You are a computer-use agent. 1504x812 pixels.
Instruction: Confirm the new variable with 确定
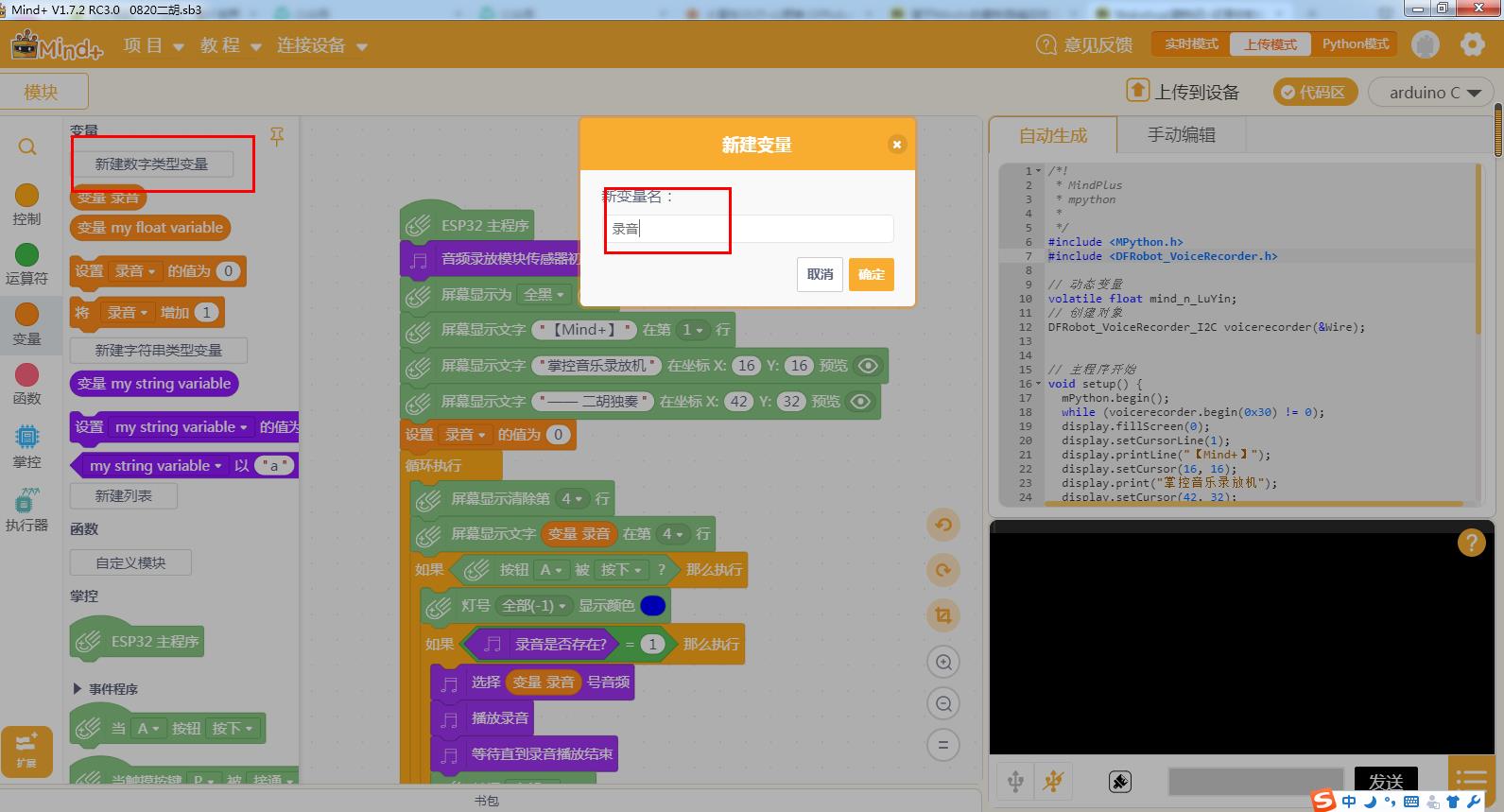pos(872,274)
